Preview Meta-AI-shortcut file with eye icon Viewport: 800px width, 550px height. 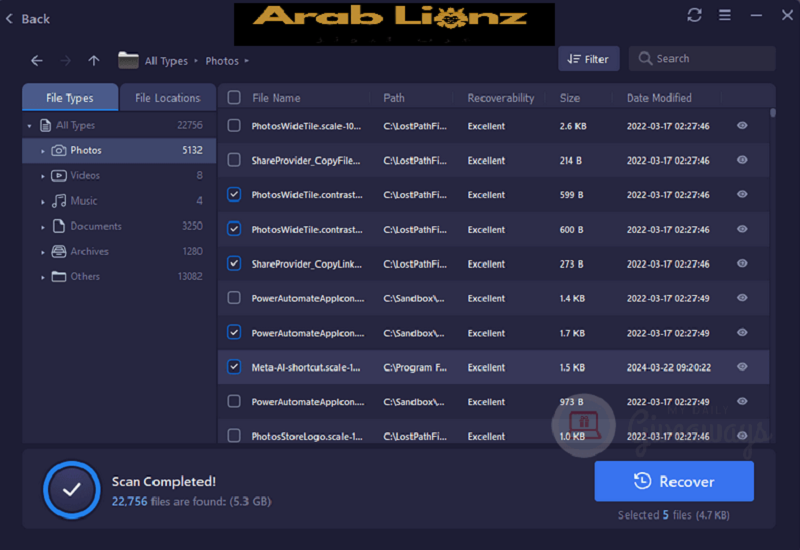742,367
